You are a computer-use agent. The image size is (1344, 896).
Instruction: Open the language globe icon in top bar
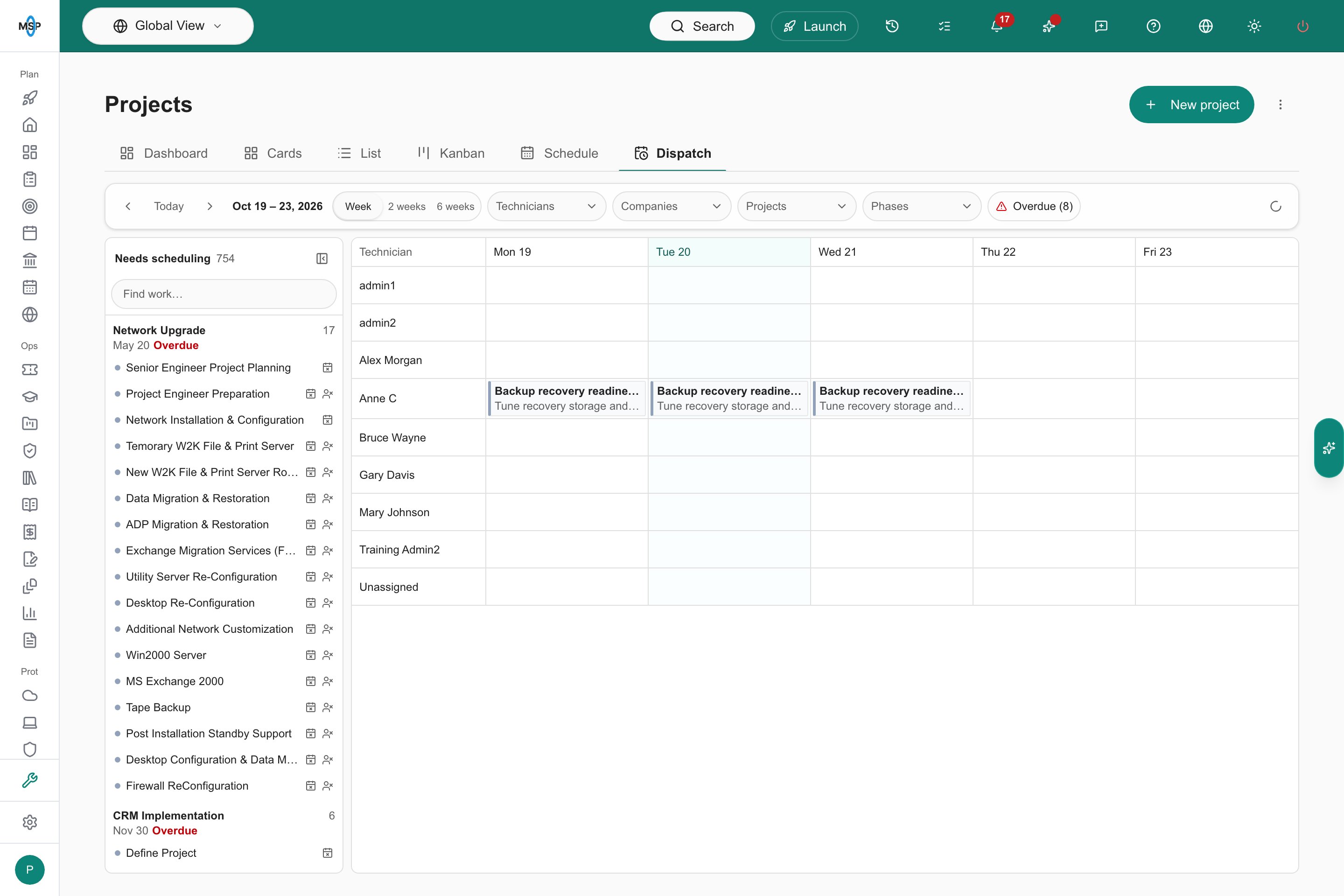[x=1206, y=26]
